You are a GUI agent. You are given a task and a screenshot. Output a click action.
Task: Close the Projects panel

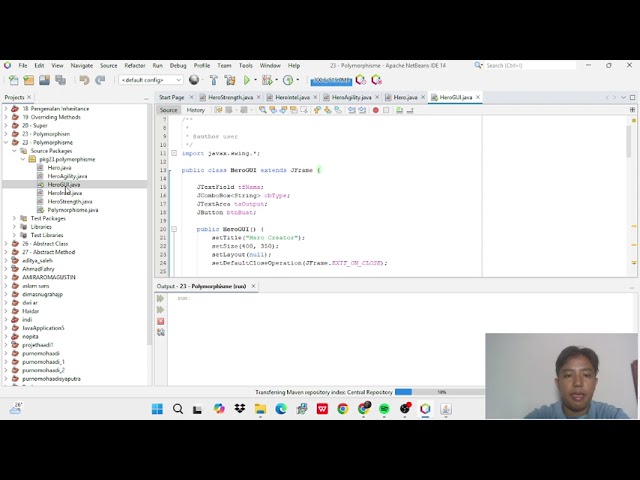pos(29,97)
